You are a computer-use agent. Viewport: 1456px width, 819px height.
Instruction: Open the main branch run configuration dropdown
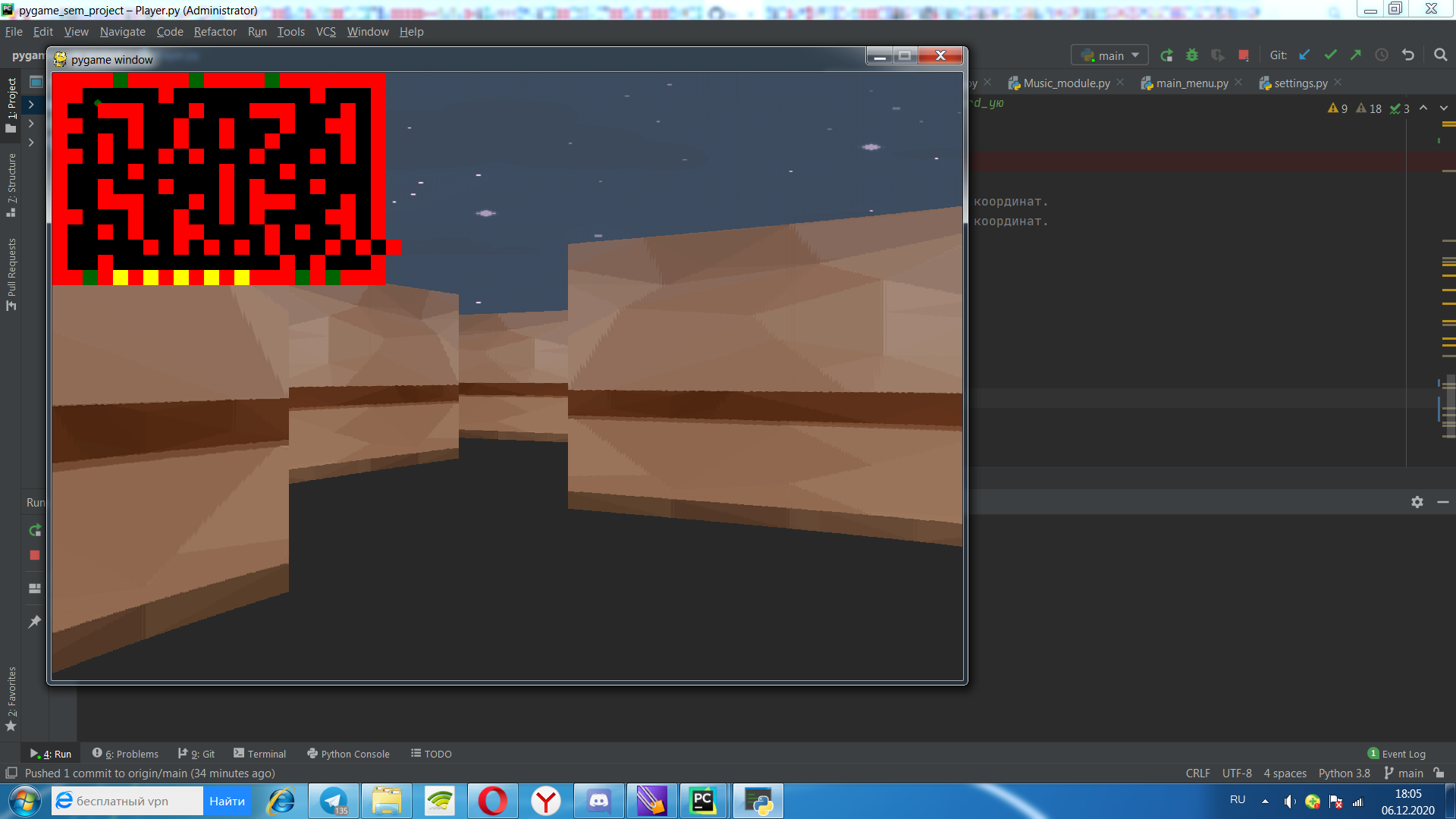coord(1109,55)
